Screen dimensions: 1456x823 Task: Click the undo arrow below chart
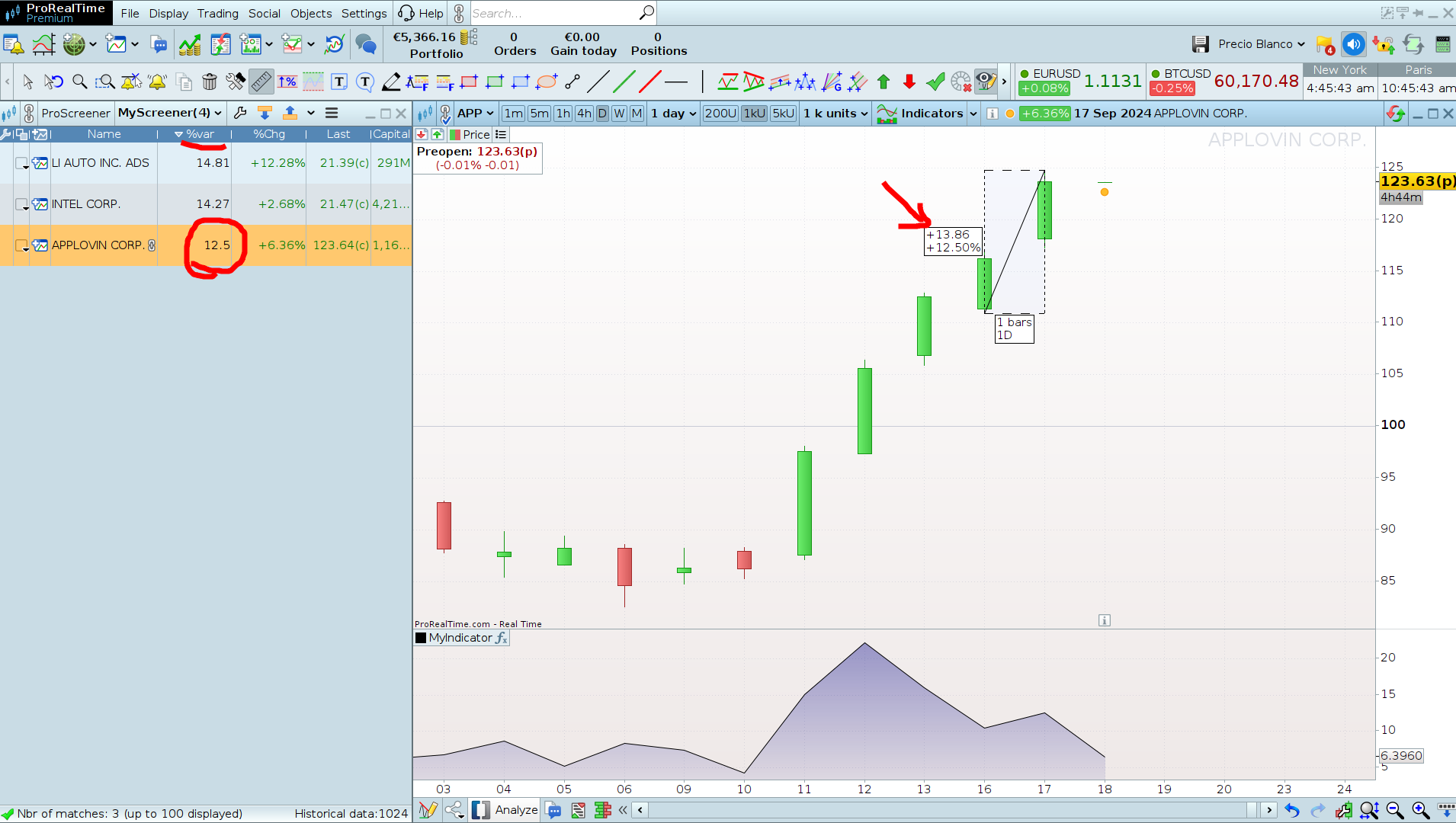1291,810
